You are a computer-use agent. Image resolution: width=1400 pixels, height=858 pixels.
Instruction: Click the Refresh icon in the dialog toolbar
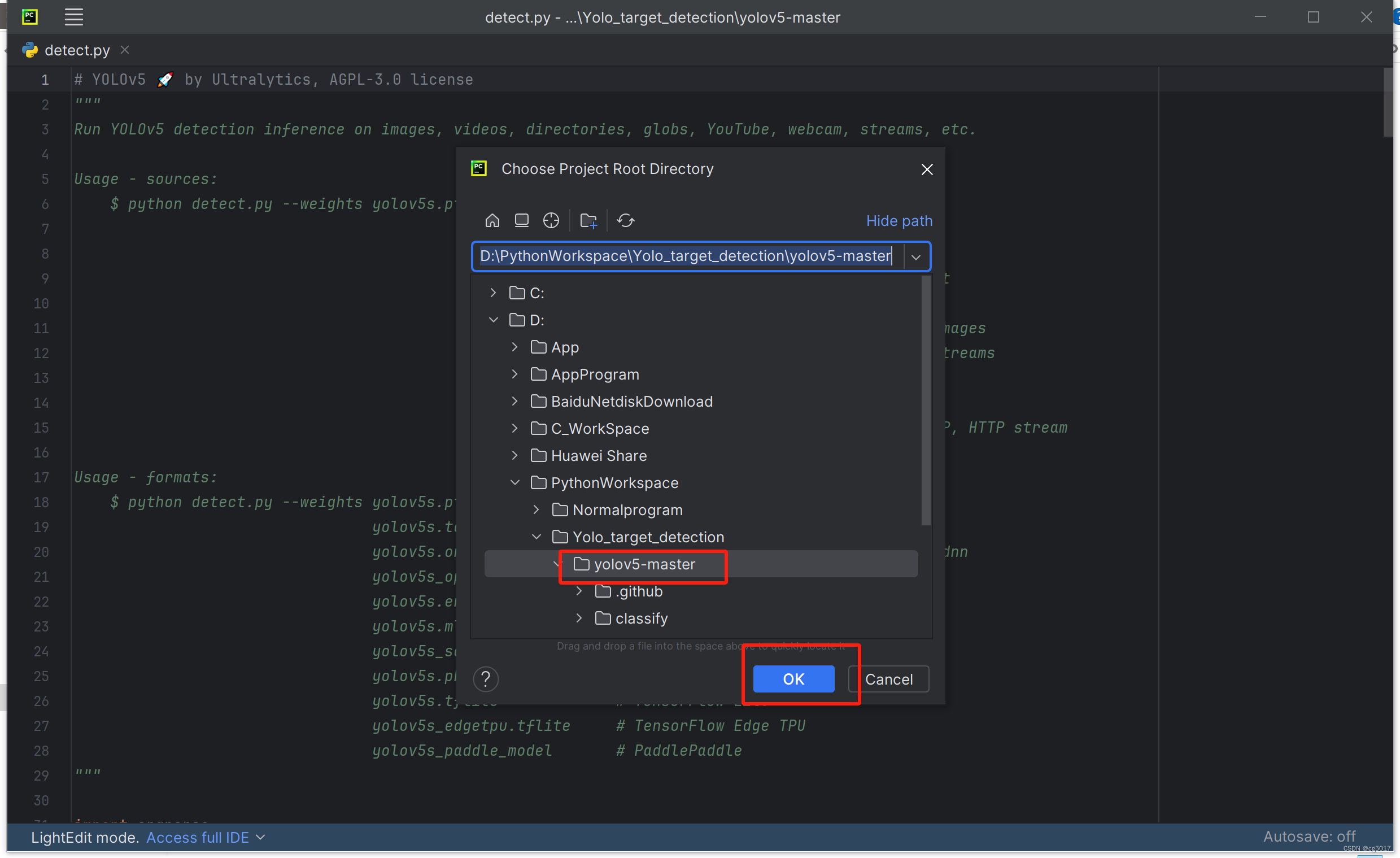click(626, 220)
